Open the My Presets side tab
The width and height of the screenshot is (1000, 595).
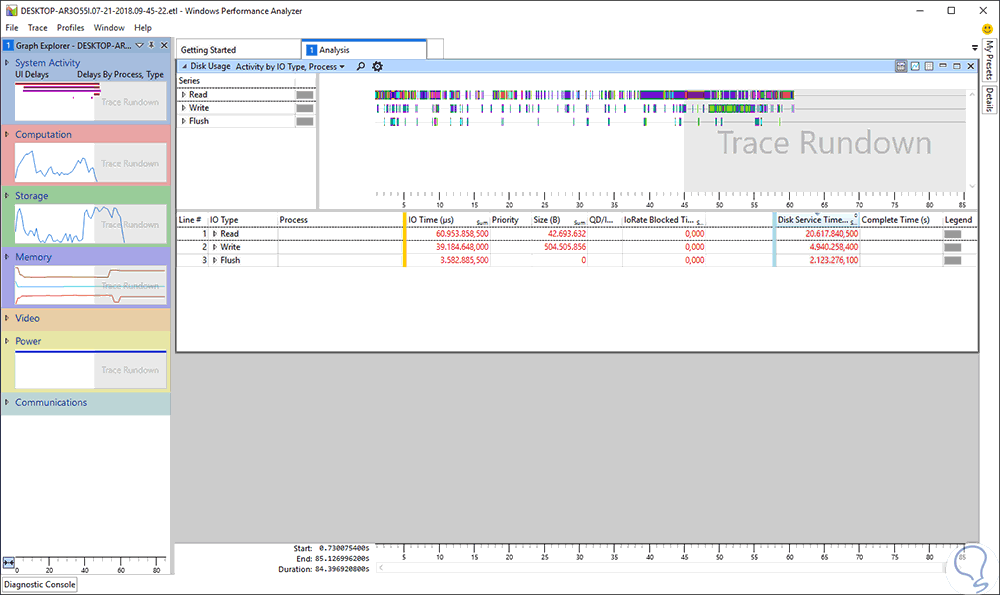[989, 61]
